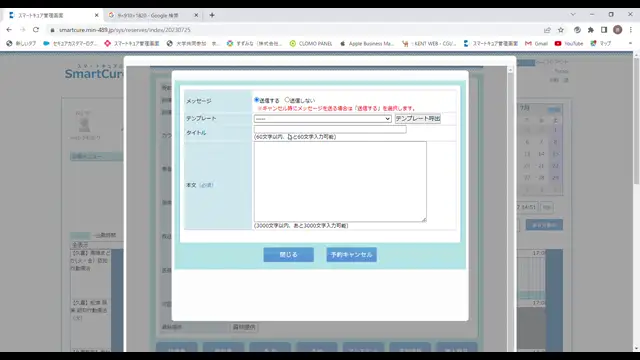
Task: Open the YouTube bookmark
Action: (x=569, y=43)
